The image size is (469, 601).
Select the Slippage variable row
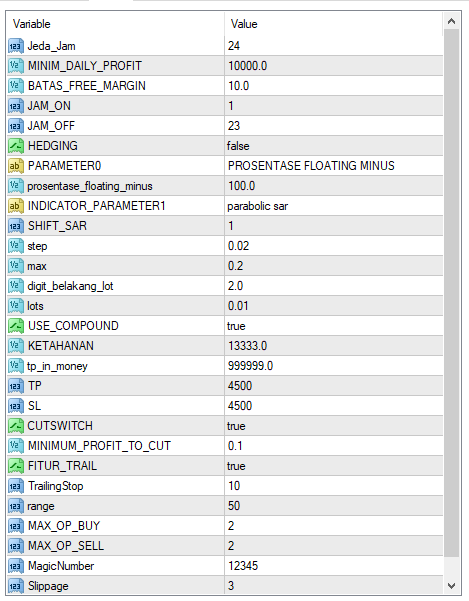(225, 586)
